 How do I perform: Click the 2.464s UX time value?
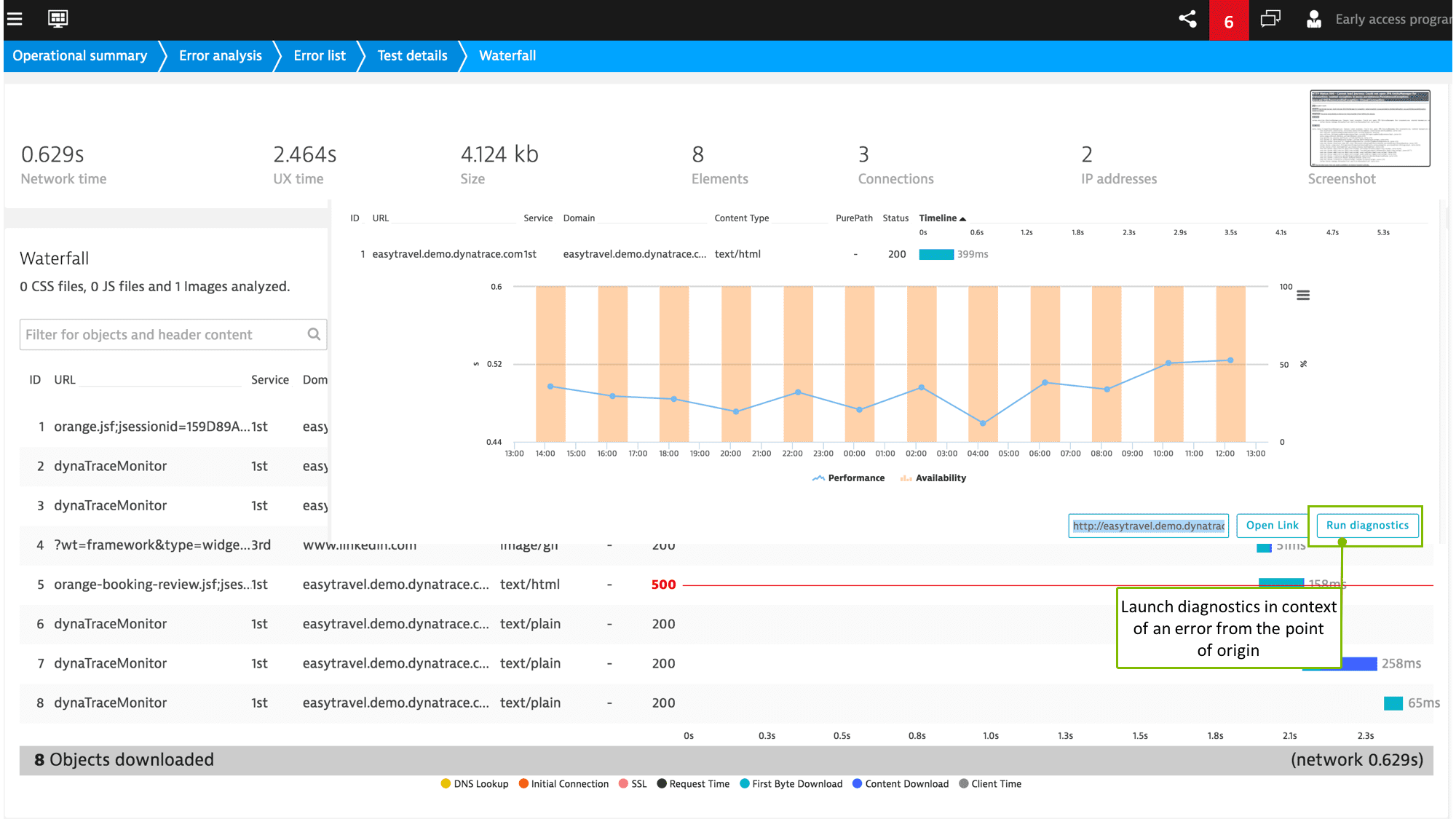(305, 154)
